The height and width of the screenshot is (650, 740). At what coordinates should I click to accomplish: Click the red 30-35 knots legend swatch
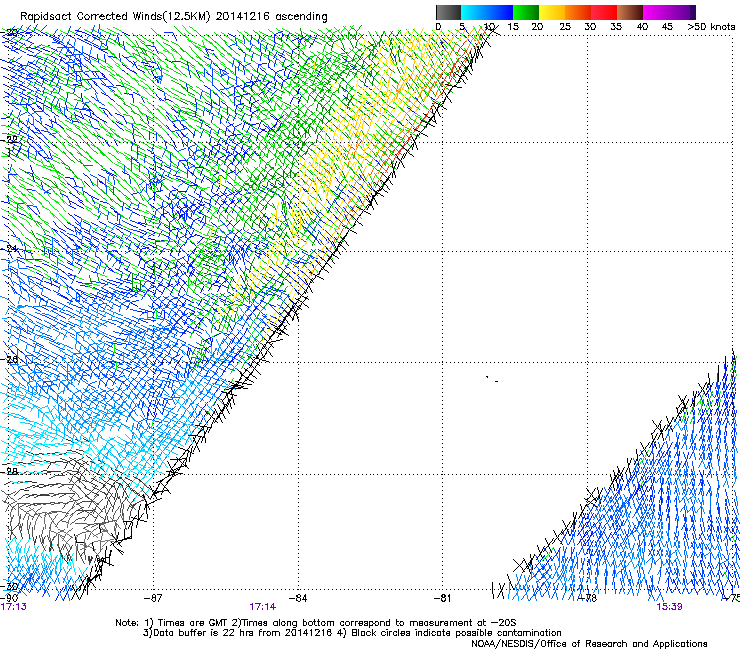(604, 12)
